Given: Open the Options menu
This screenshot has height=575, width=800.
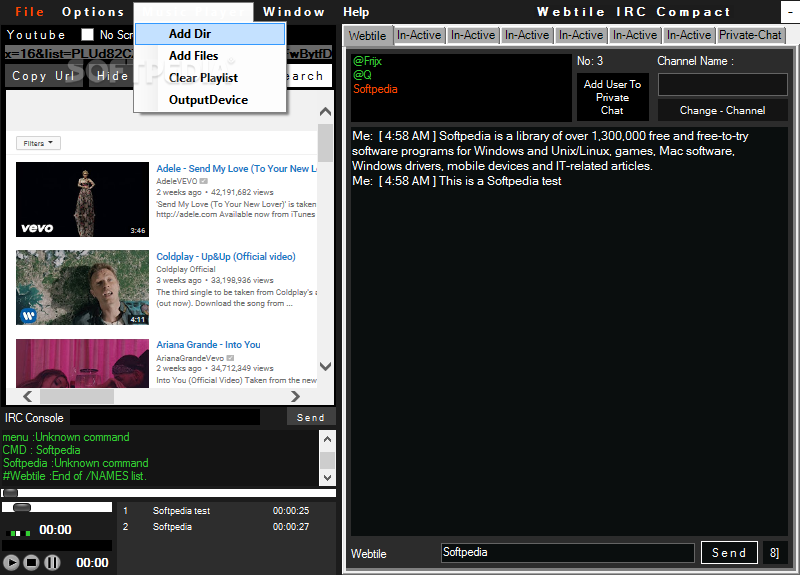Looking at the screenshot, I should [x=93, y=11].
